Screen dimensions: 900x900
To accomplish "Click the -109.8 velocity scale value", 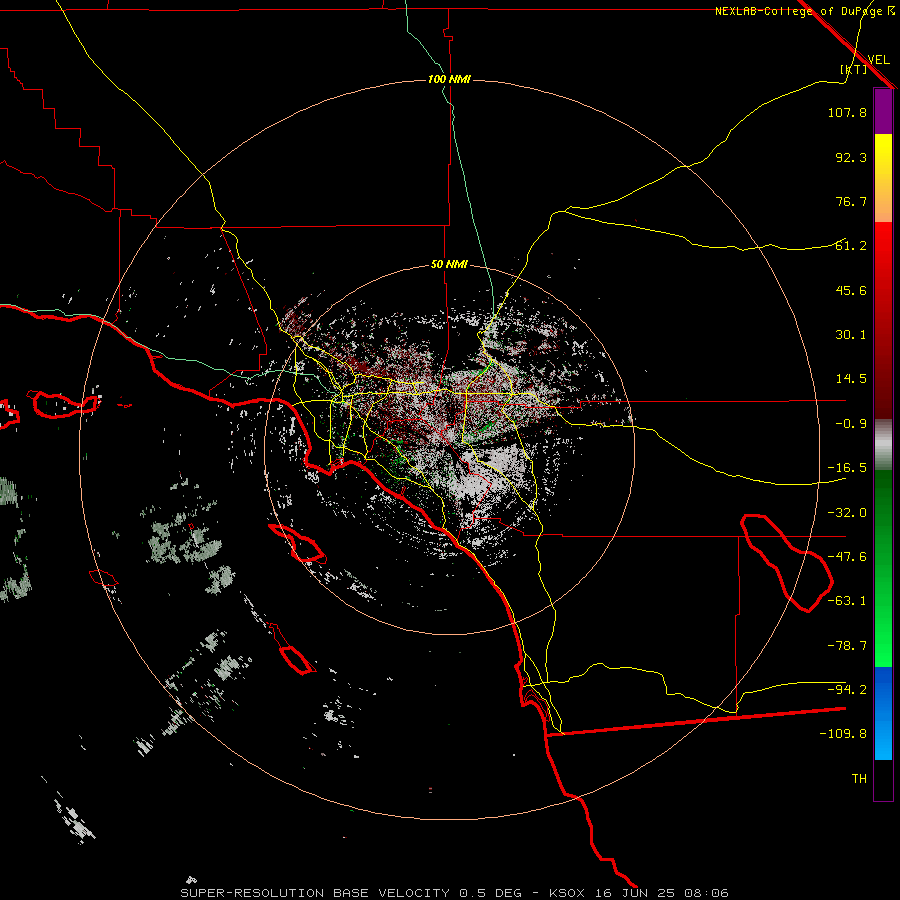I will 843,734.
